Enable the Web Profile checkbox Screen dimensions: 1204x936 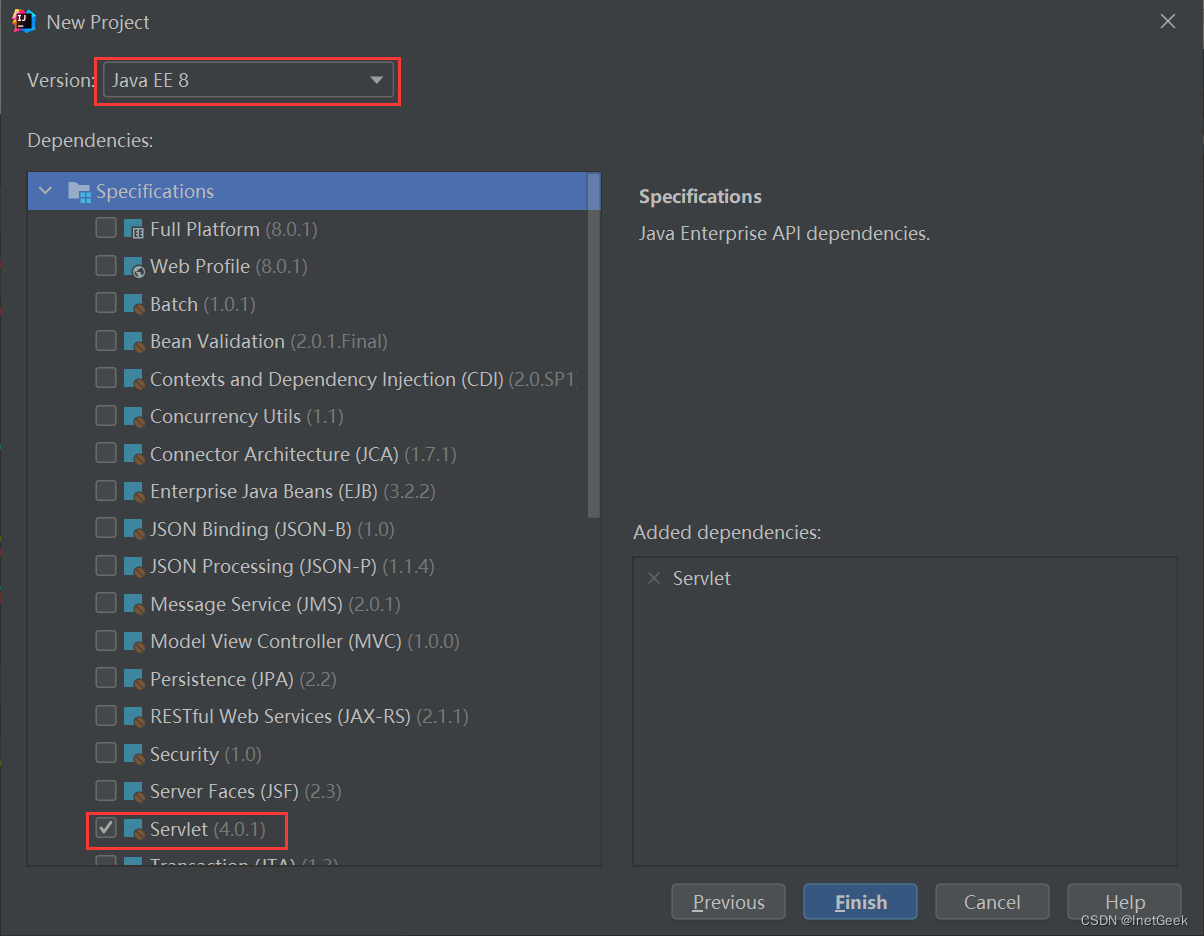pos(106,266)
